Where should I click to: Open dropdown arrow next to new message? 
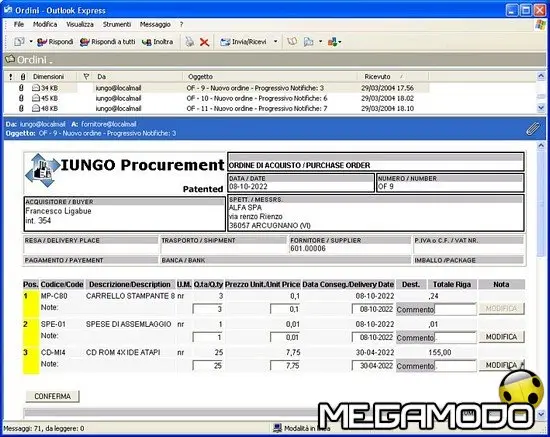click(31, 42)
